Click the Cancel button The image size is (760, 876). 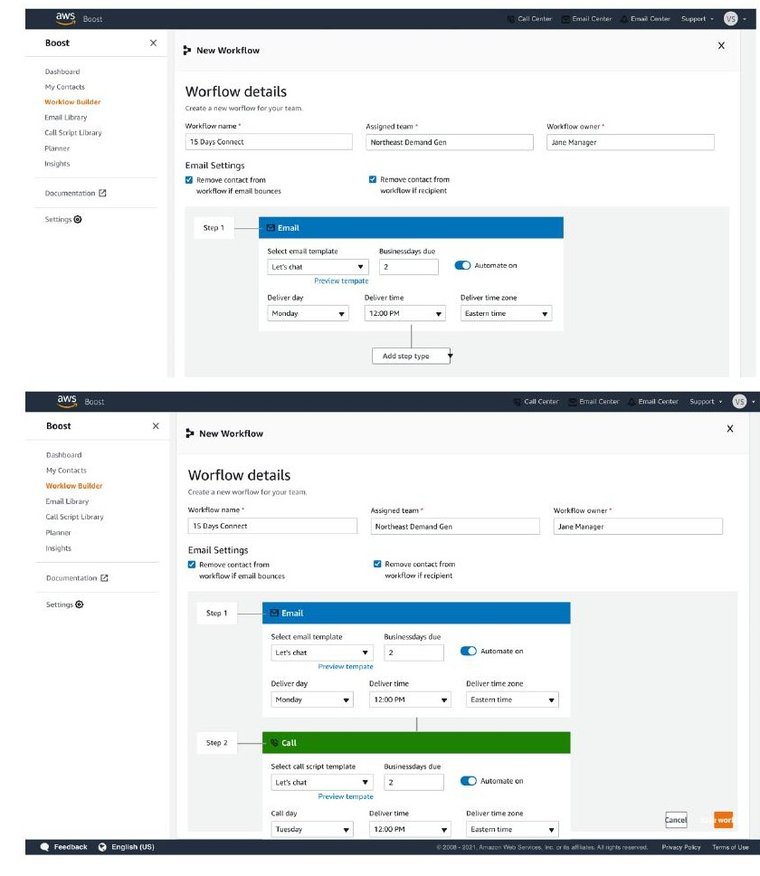676,820
